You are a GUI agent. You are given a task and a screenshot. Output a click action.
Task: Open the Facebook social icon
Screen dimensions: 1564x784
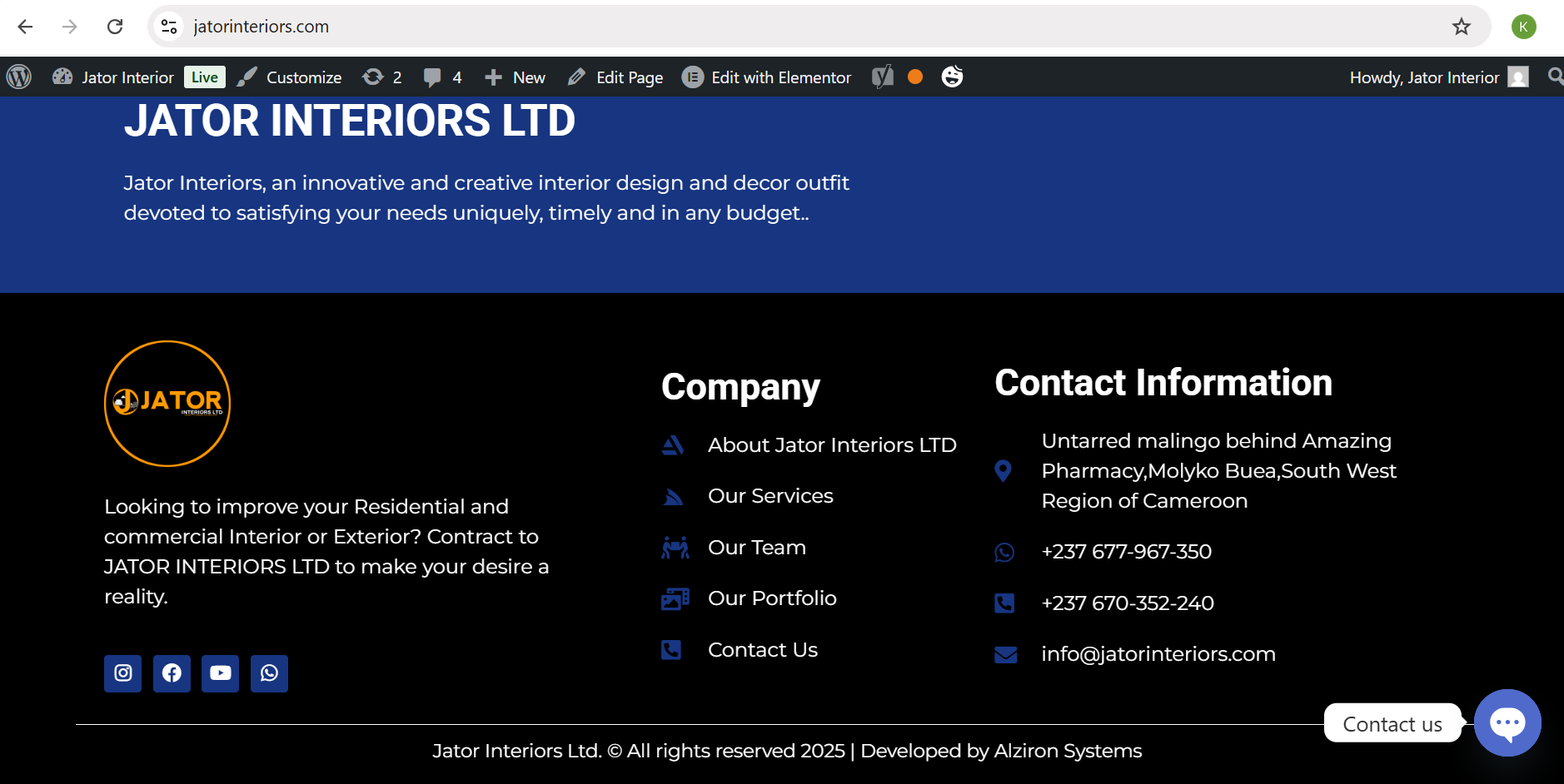coord(172,673)
